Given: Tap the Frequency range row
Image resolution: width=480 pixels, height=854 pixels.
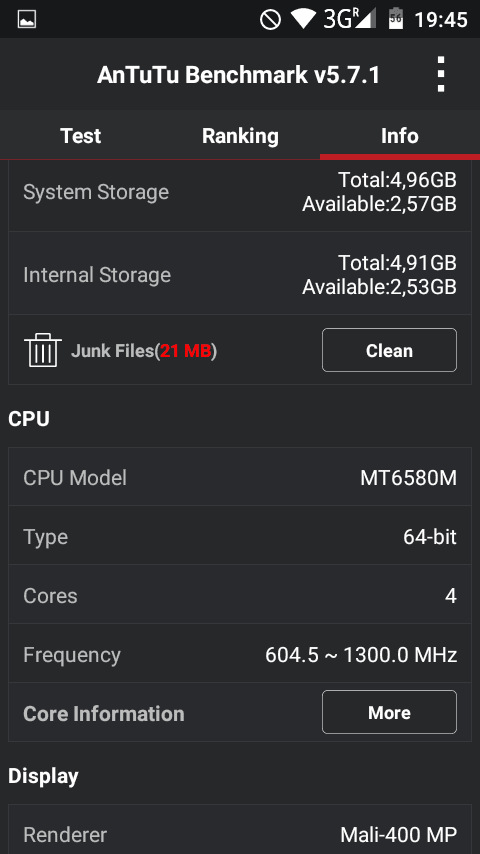Looking at the screenshot, I should tap(240, 654).
